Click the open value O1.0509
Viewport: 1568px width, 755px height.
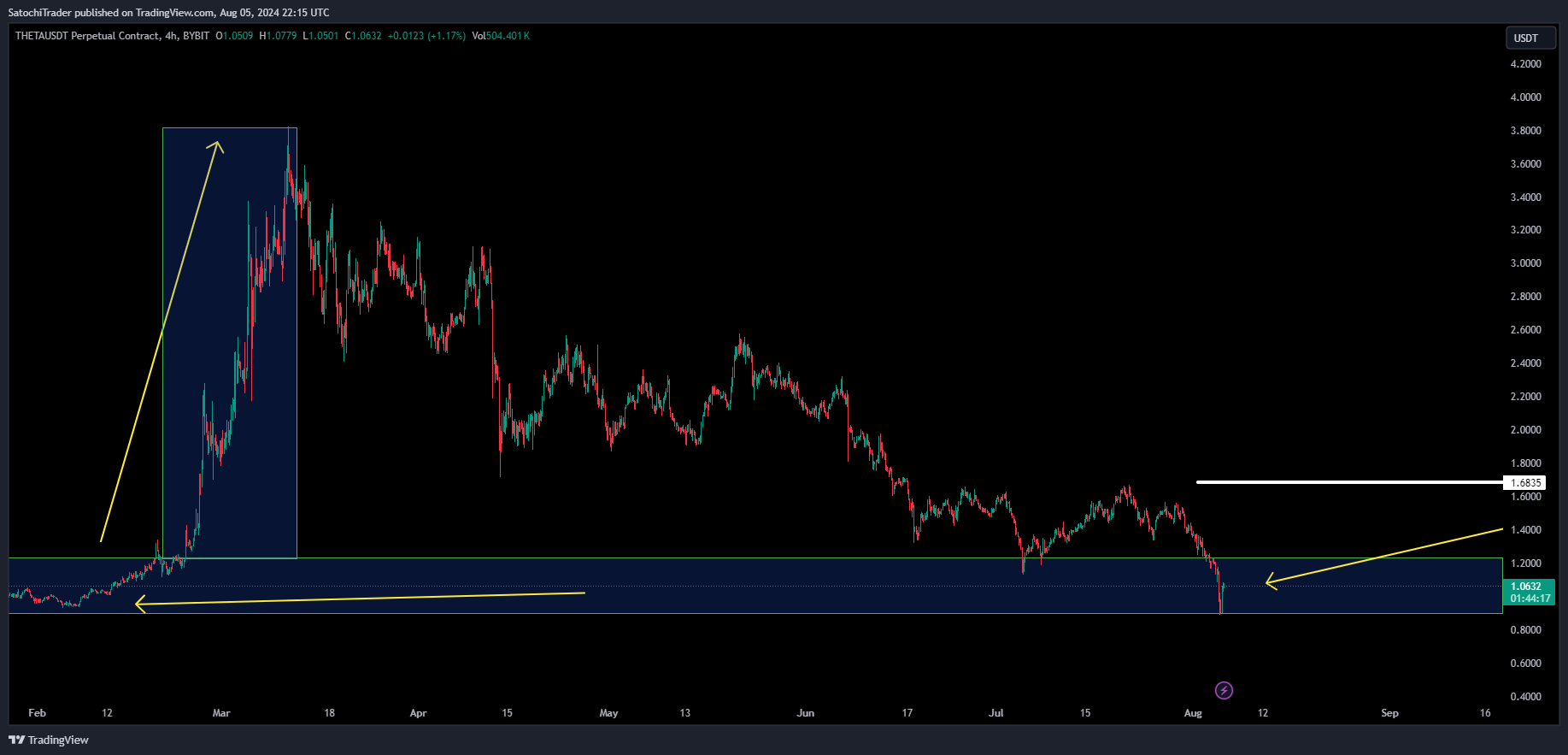pyautogui.click(x=234, y=36)
